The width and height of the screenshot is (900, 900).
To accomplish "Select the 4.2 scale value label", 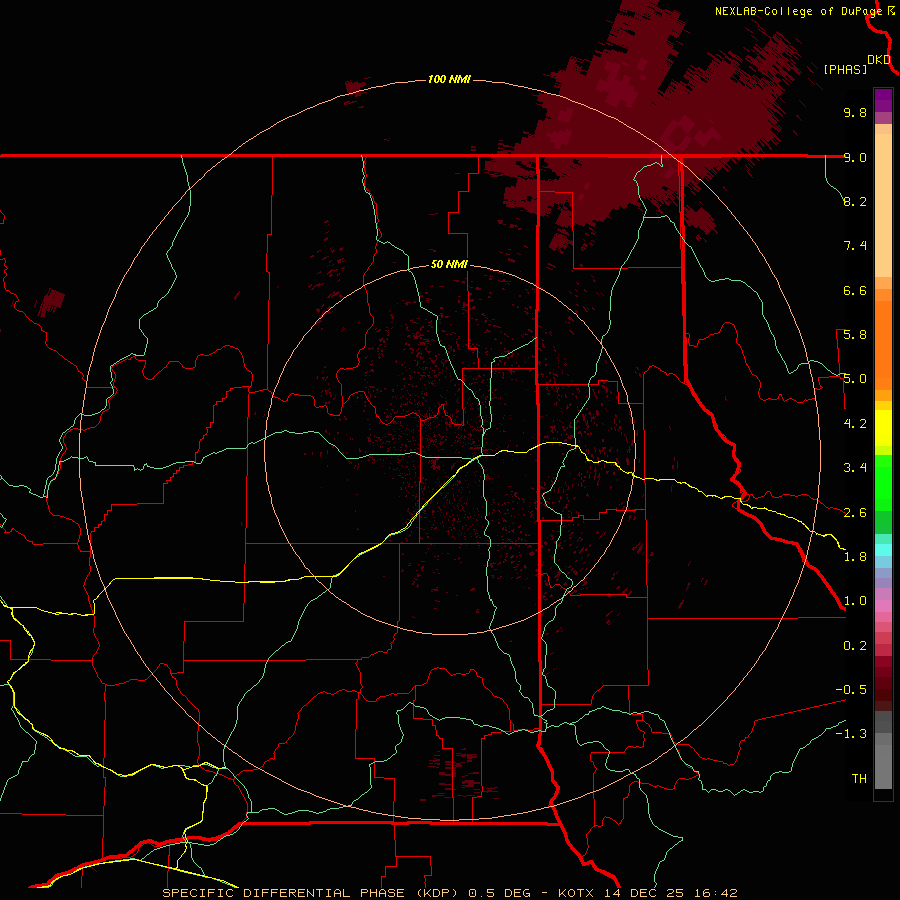I will click(x=855, y=424).
